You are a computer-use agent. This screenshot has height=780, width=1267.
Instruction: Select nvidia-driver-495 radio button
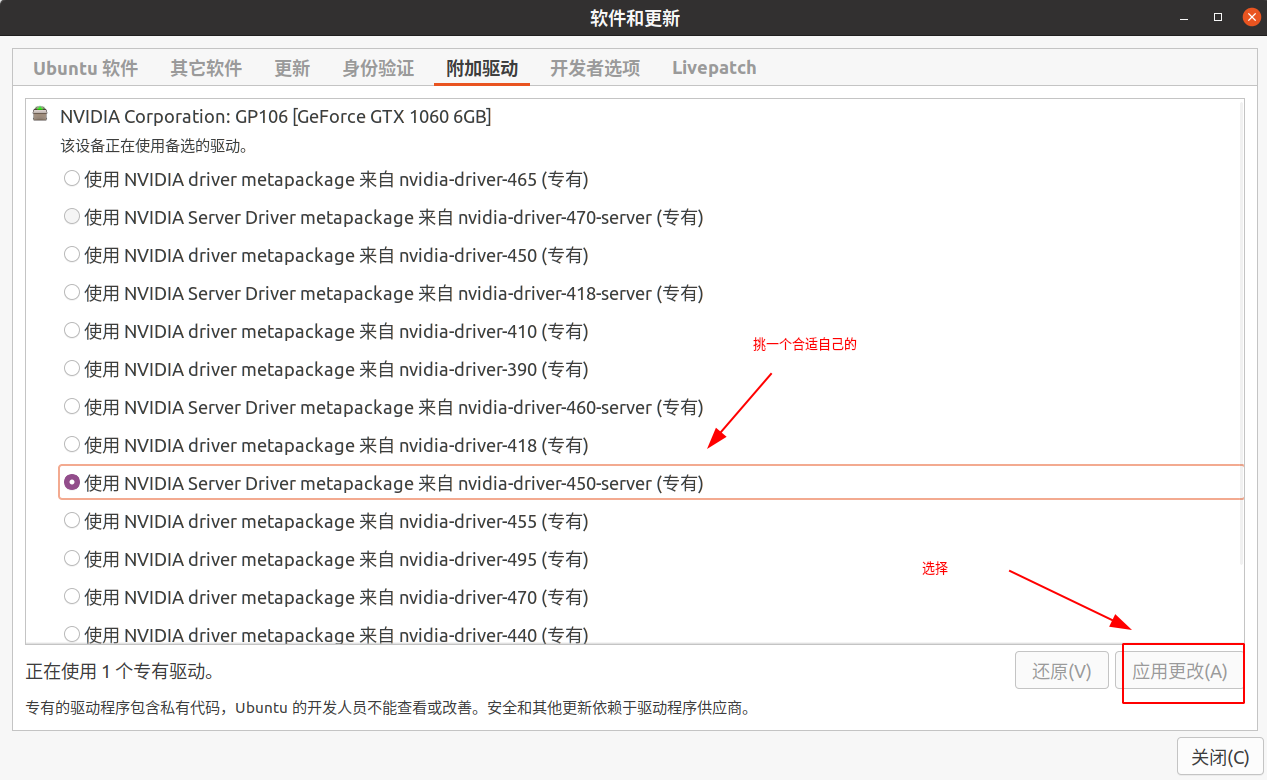tap(72, 558)
